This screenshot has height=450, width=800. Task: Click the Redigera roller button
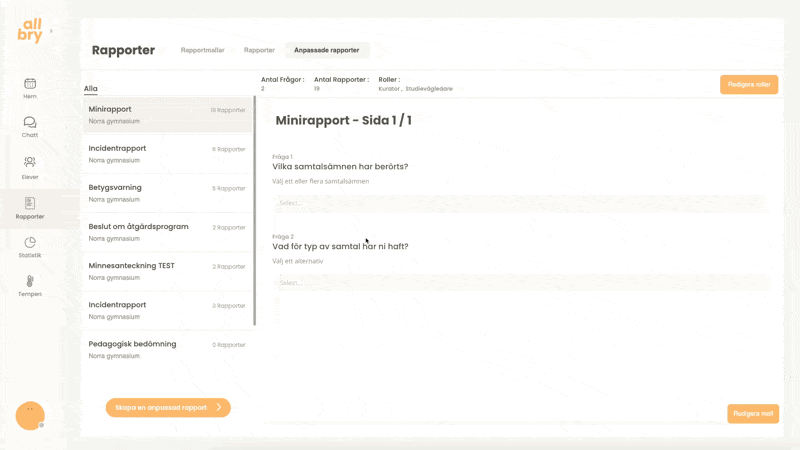(x=748, y=85)
